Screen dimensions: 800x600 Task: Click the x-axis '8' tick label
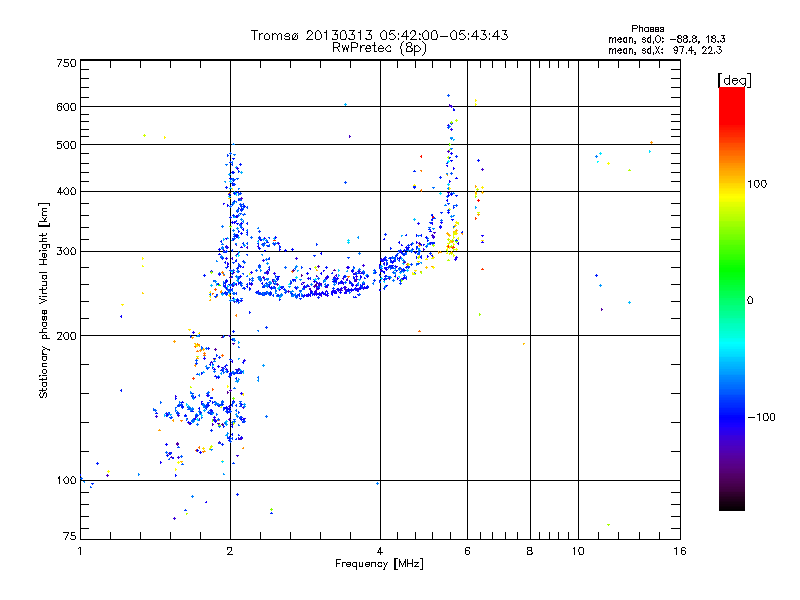[530, 551]
